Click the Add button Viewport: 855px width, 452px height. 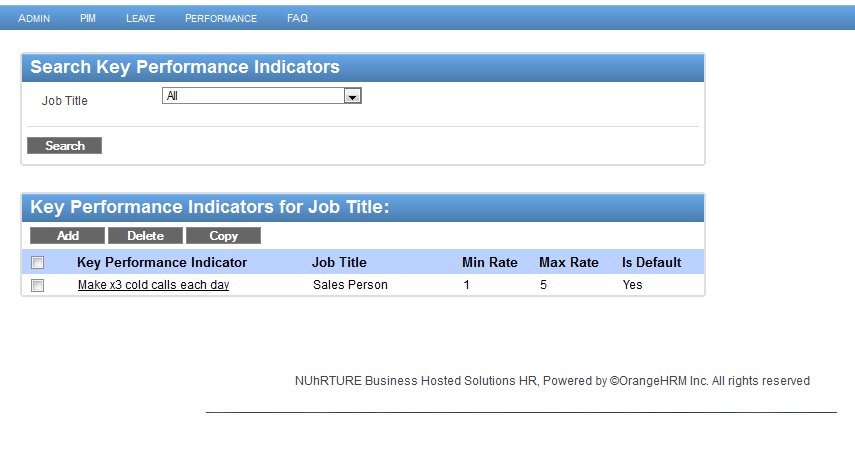point(68,236)
